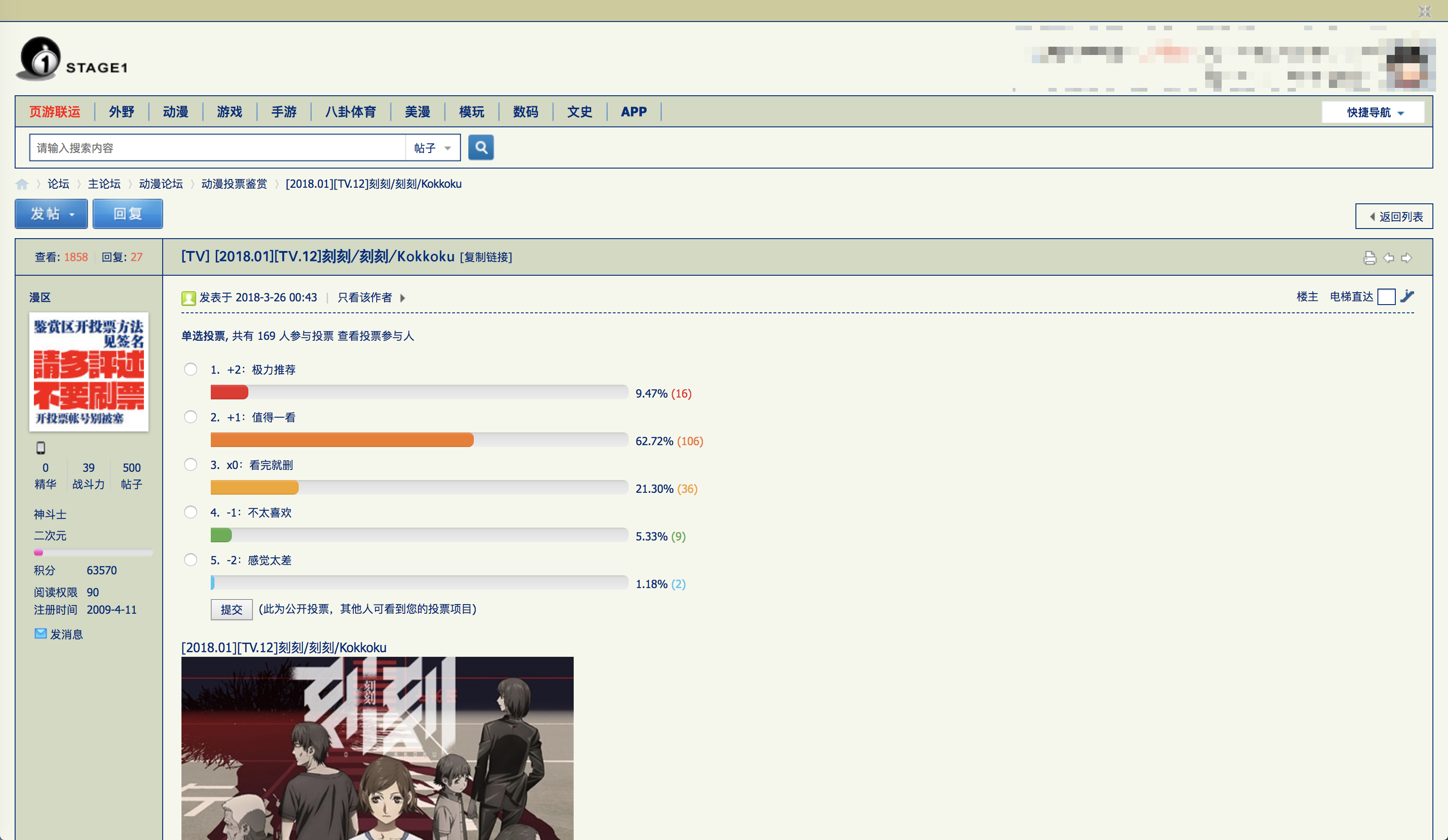1448x840 pixels.
Task: Click the blue search magnifier button
Action: (480, 147)
